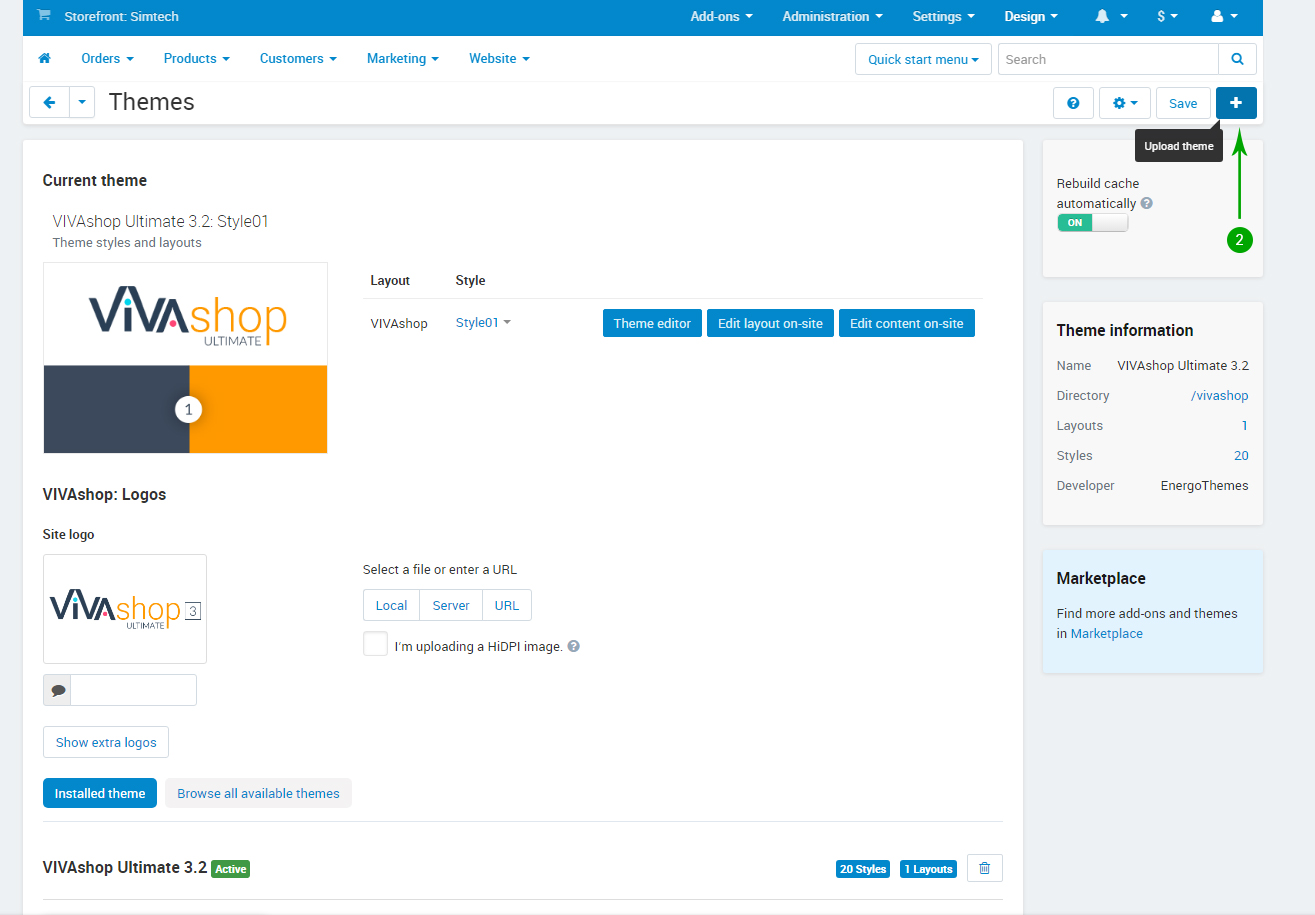
Task: Open the Quick start menu dropdown
Action: click(923, 59)
